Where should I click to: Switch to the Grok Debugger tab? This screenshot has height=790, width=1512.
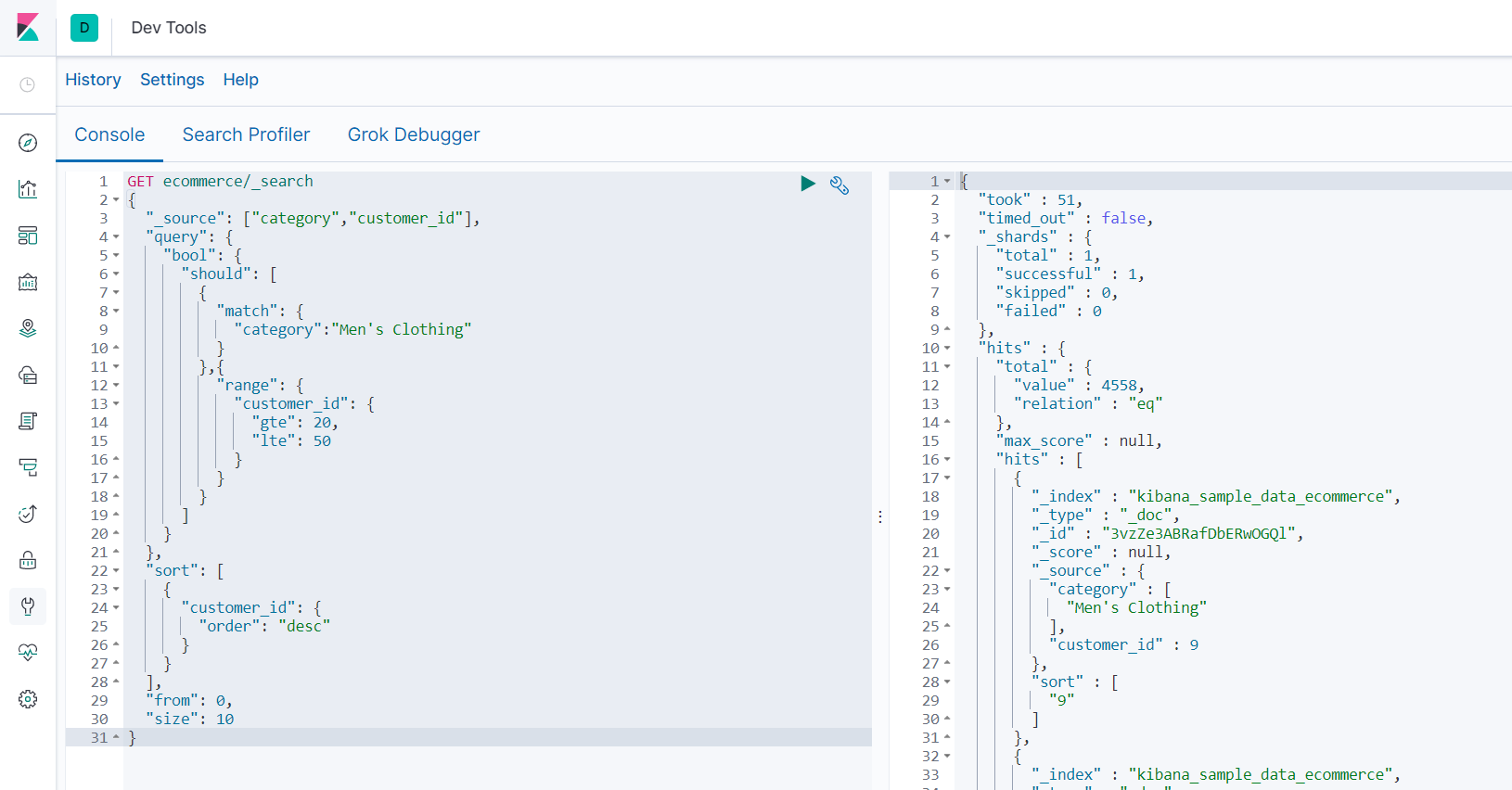point(414,134)
